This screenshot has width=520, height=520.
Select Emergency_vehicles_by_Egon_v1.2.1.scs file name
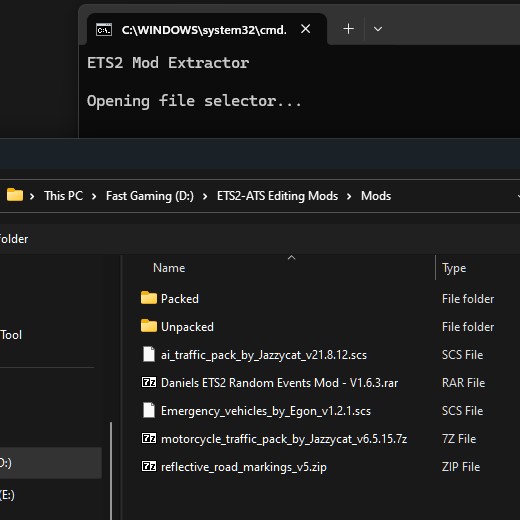point(266,411)
